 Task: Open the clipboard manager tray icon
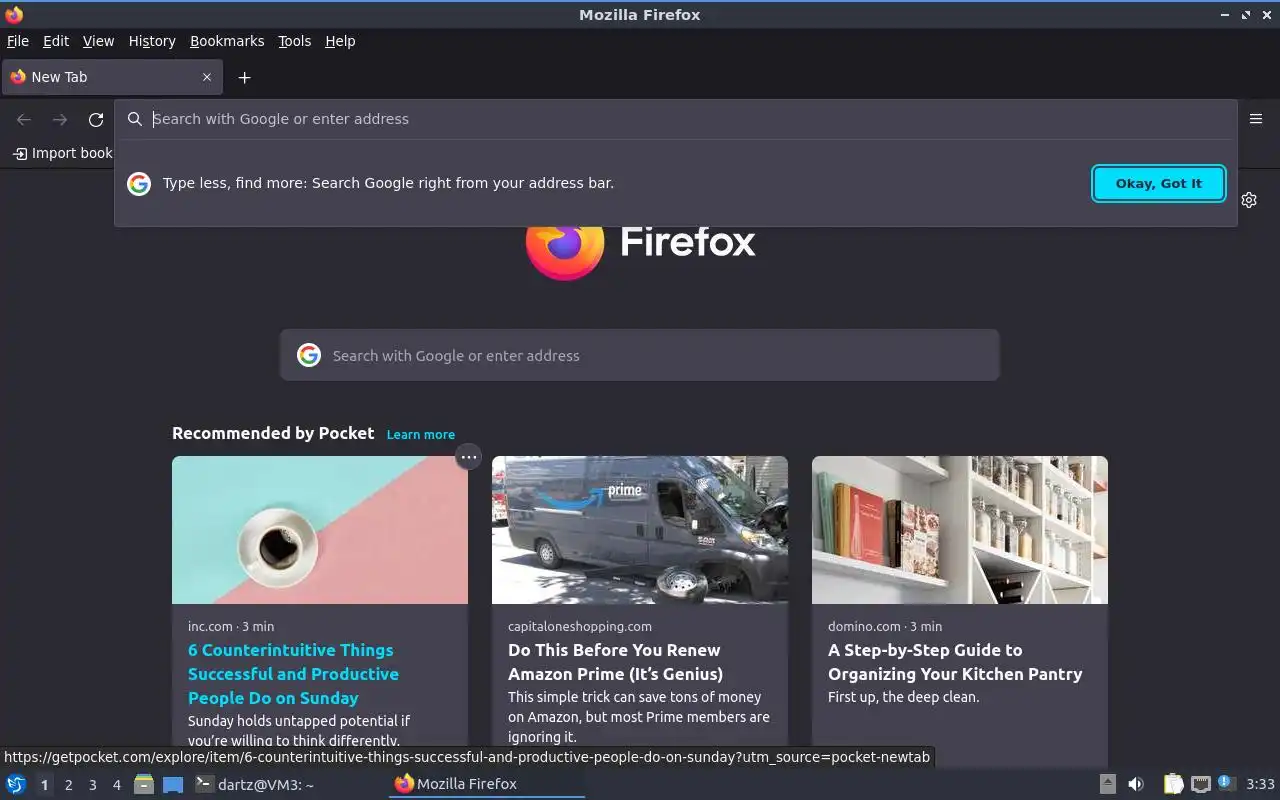click(1173, 784)
